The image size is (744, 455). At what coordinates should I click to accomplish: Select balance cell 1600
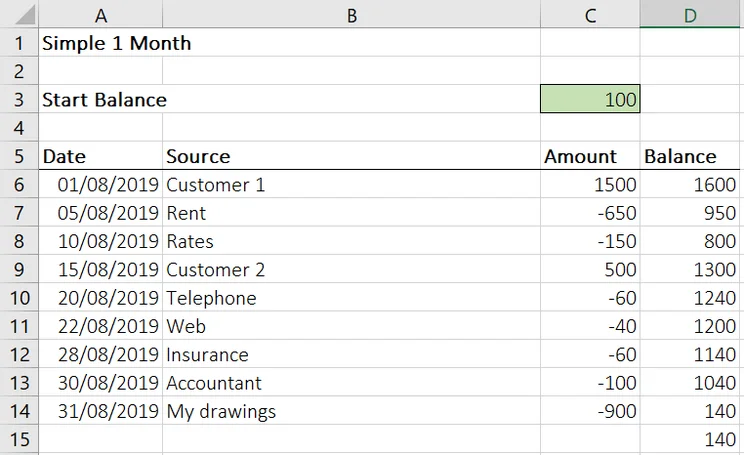click(x=690, y=184)
